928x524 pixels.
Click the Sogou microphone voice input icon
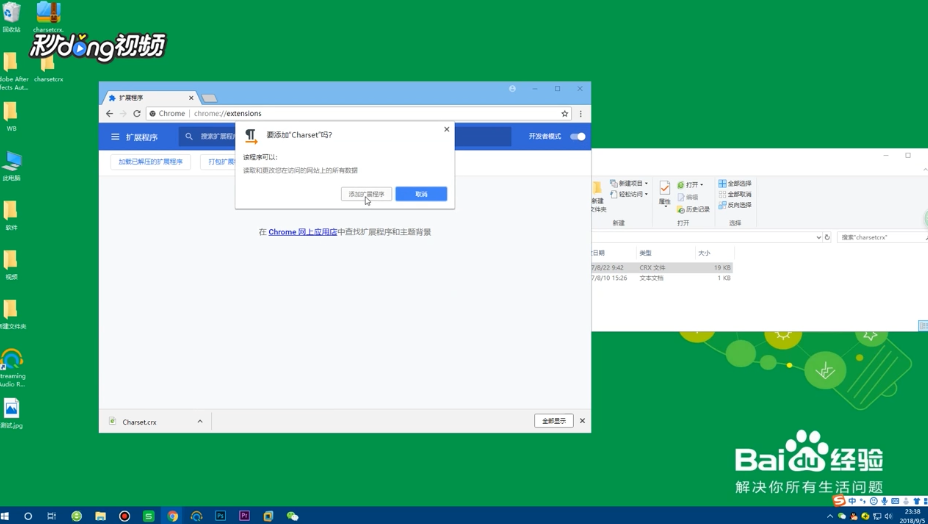[x=884, y=501]
